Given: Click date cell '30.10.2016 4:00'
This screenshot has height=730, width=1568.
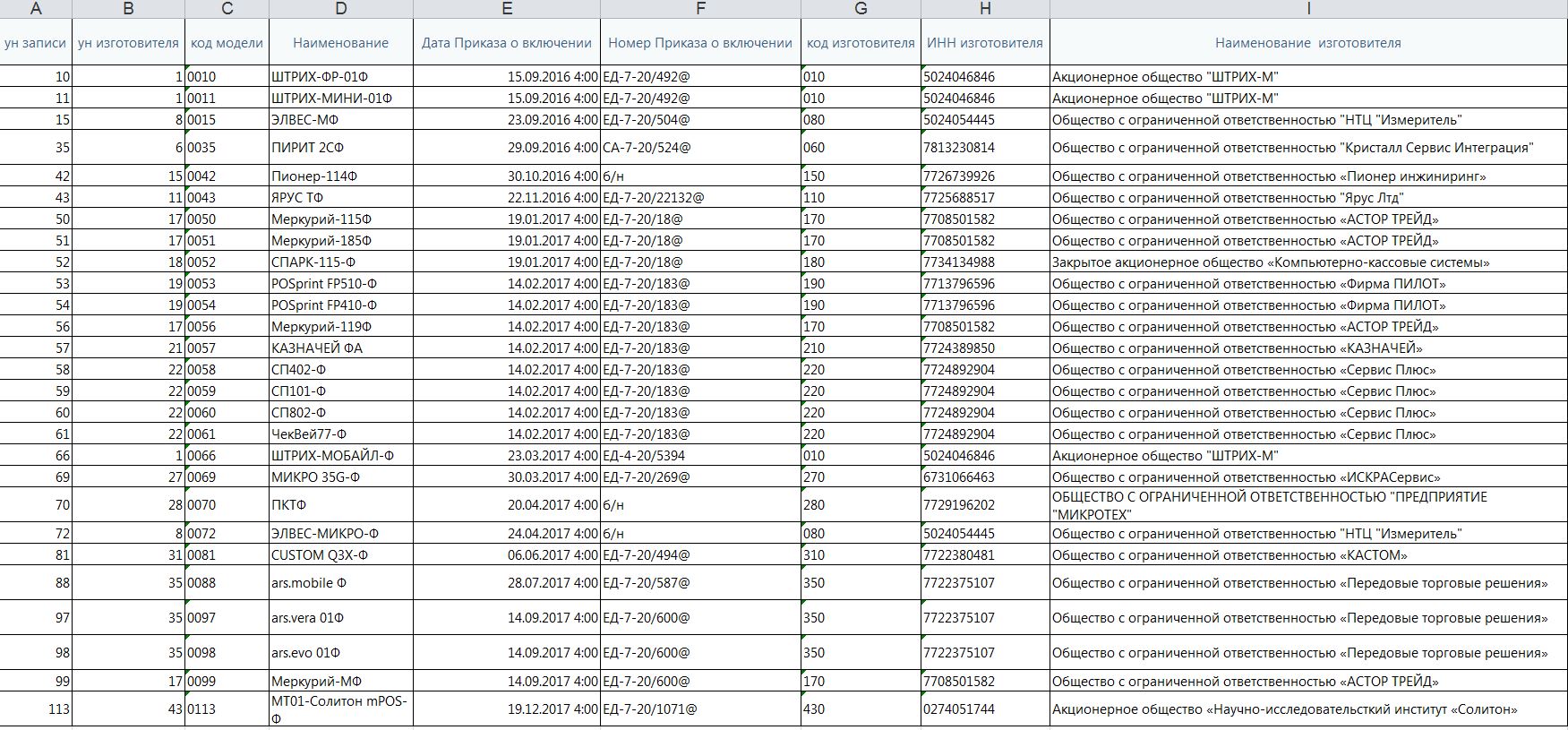Looking at the screenshot, I should (507, 176).
